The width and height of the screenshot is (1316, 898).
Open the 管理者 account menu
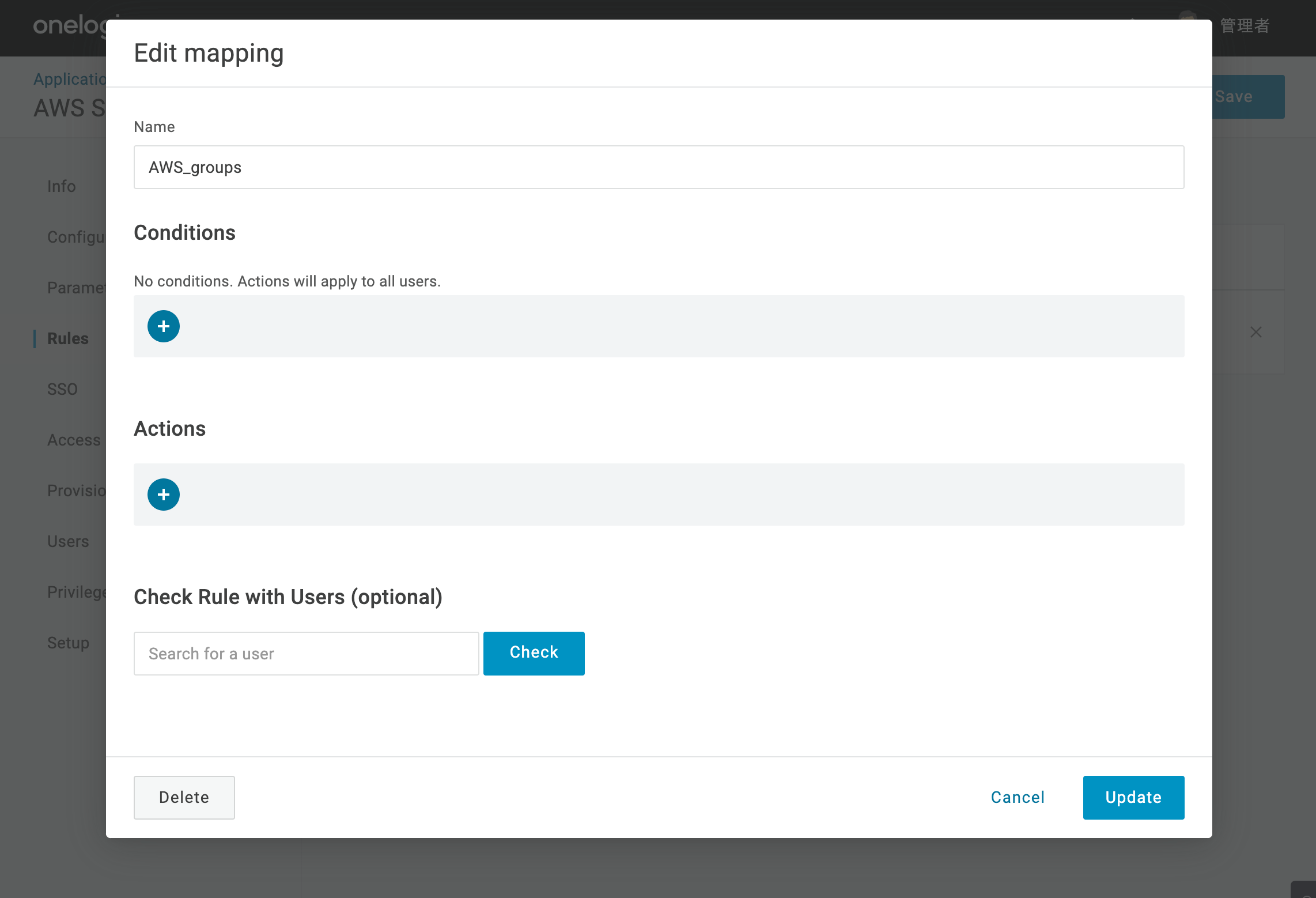[x=1245, y=25]
